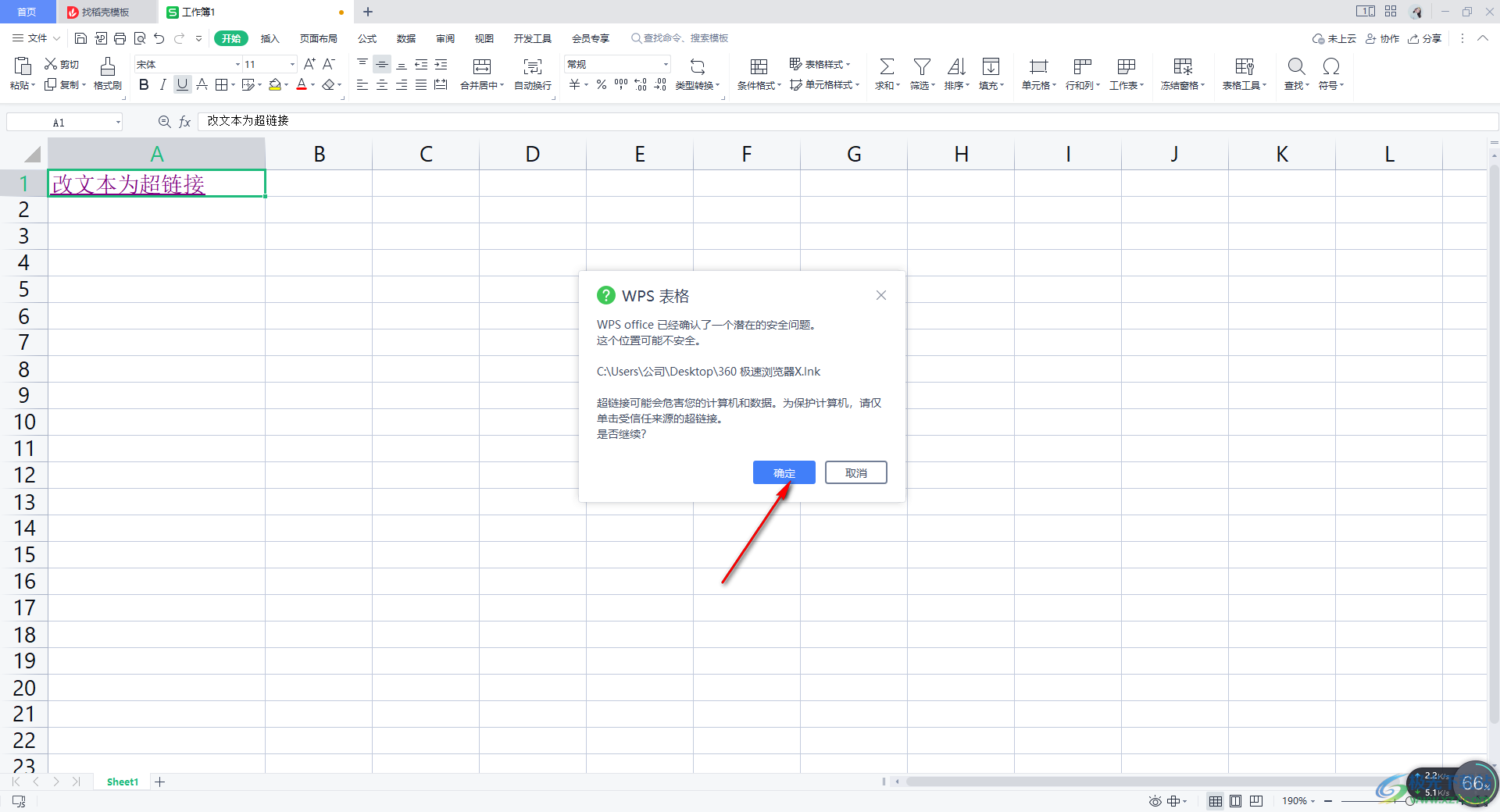Open the Sum (求和) function
Screen dimensions: 1500x812
[x=887, y=74]
